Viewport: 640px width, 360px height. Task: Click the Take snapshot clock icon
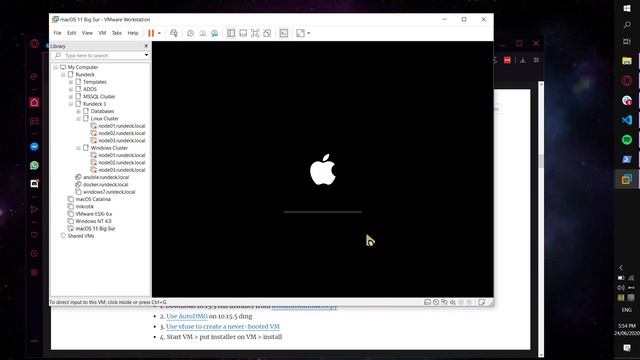click(190, 33)
